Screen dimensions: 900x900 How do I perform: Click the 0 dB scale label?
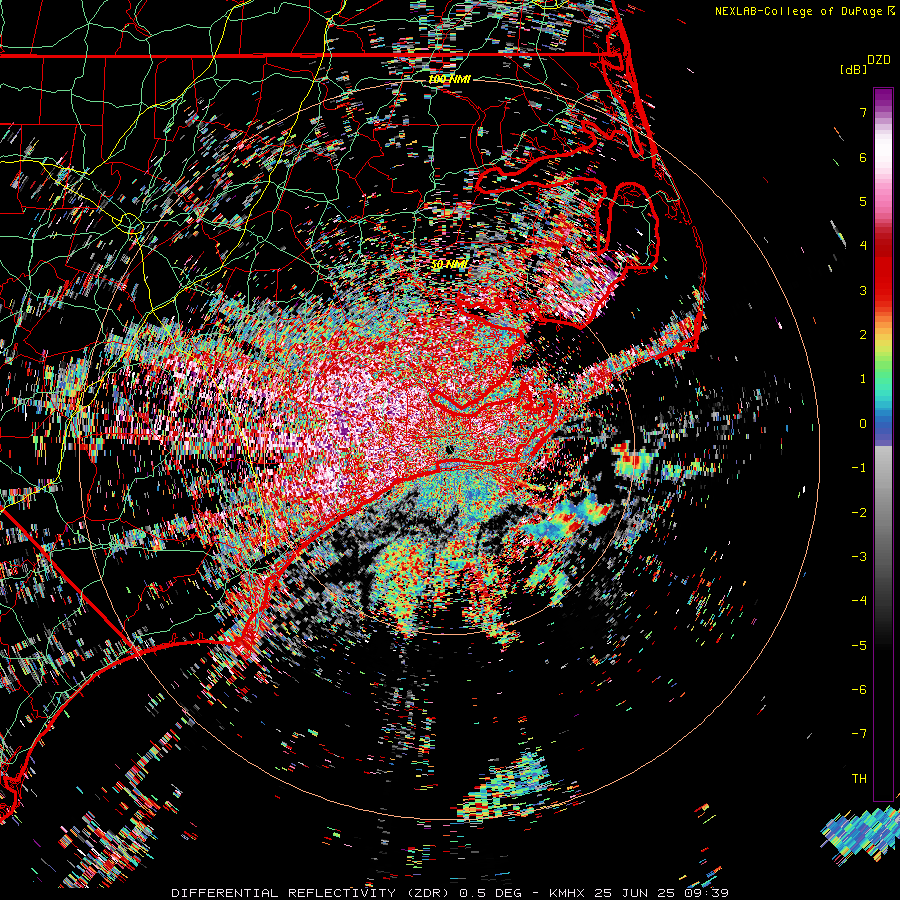tap(863, 424)
